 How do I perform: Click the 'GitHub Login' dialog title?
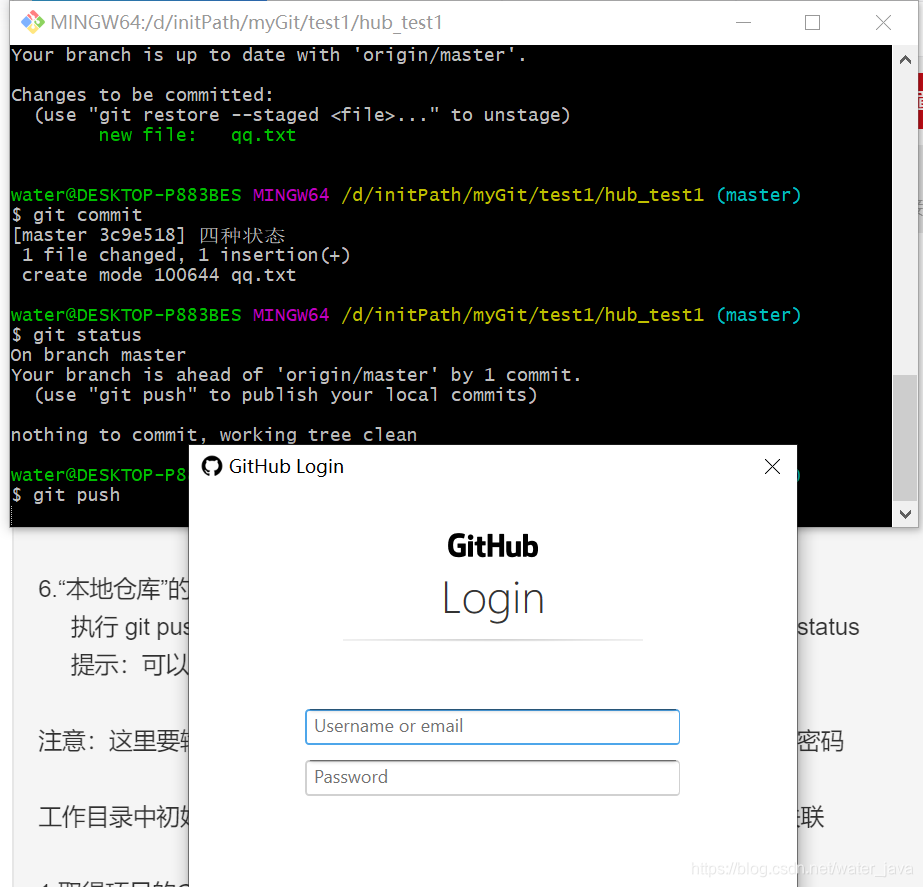[286, 466]
